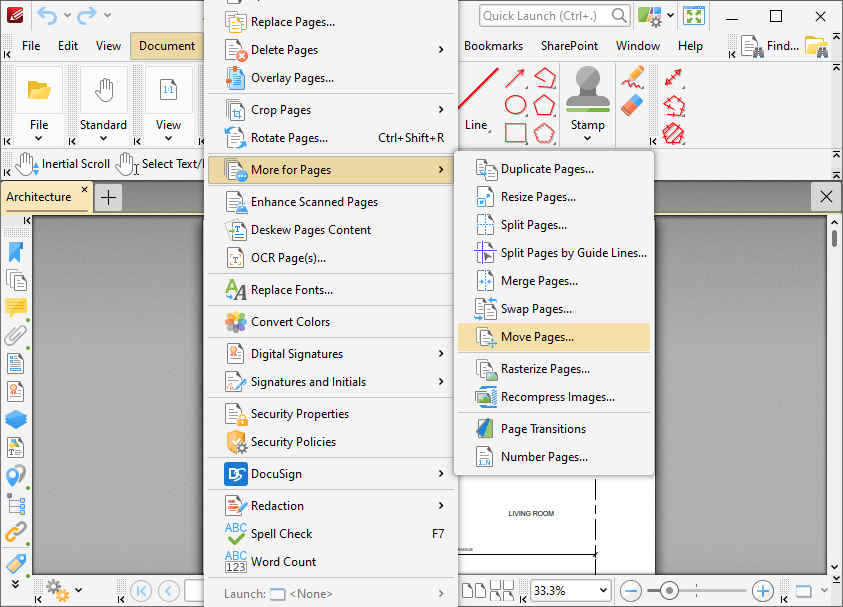The width and height of the screenshot is (843, 607).
Task: Choose Page Transitions menu item
Action: click(x=554, y=429)
